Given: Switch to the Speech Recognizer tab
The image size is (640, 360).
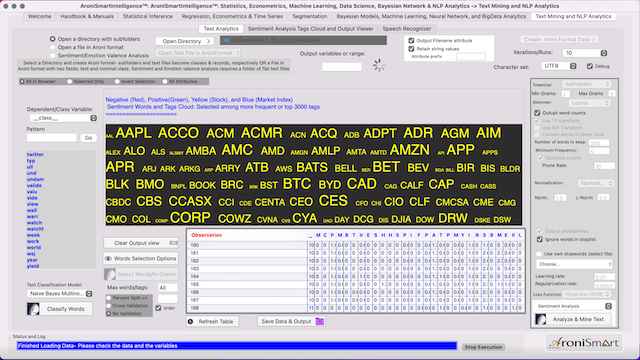Looking at the screenshot, I should click(x=407, y=29).
